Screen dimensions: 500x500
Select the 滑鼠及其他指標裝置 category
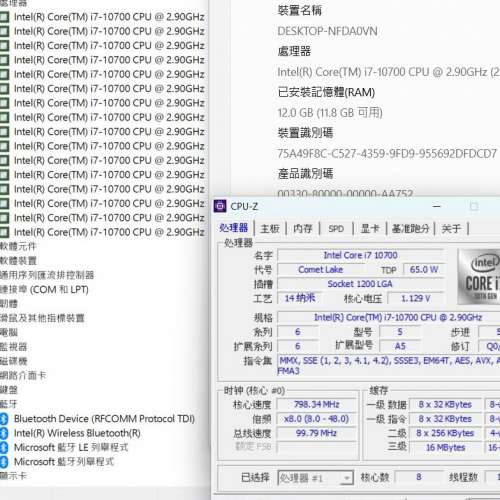click(x=42, y=318)
